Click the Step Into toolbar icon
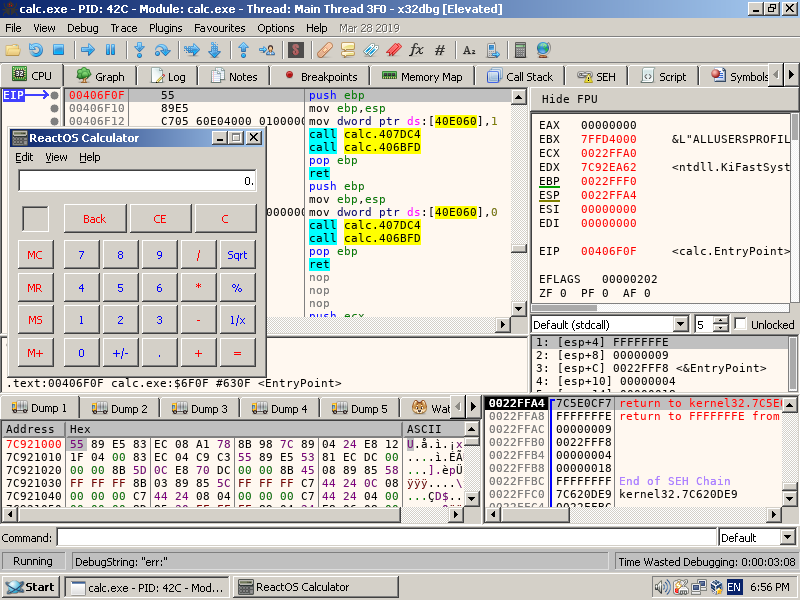 [x=139, y=50]
